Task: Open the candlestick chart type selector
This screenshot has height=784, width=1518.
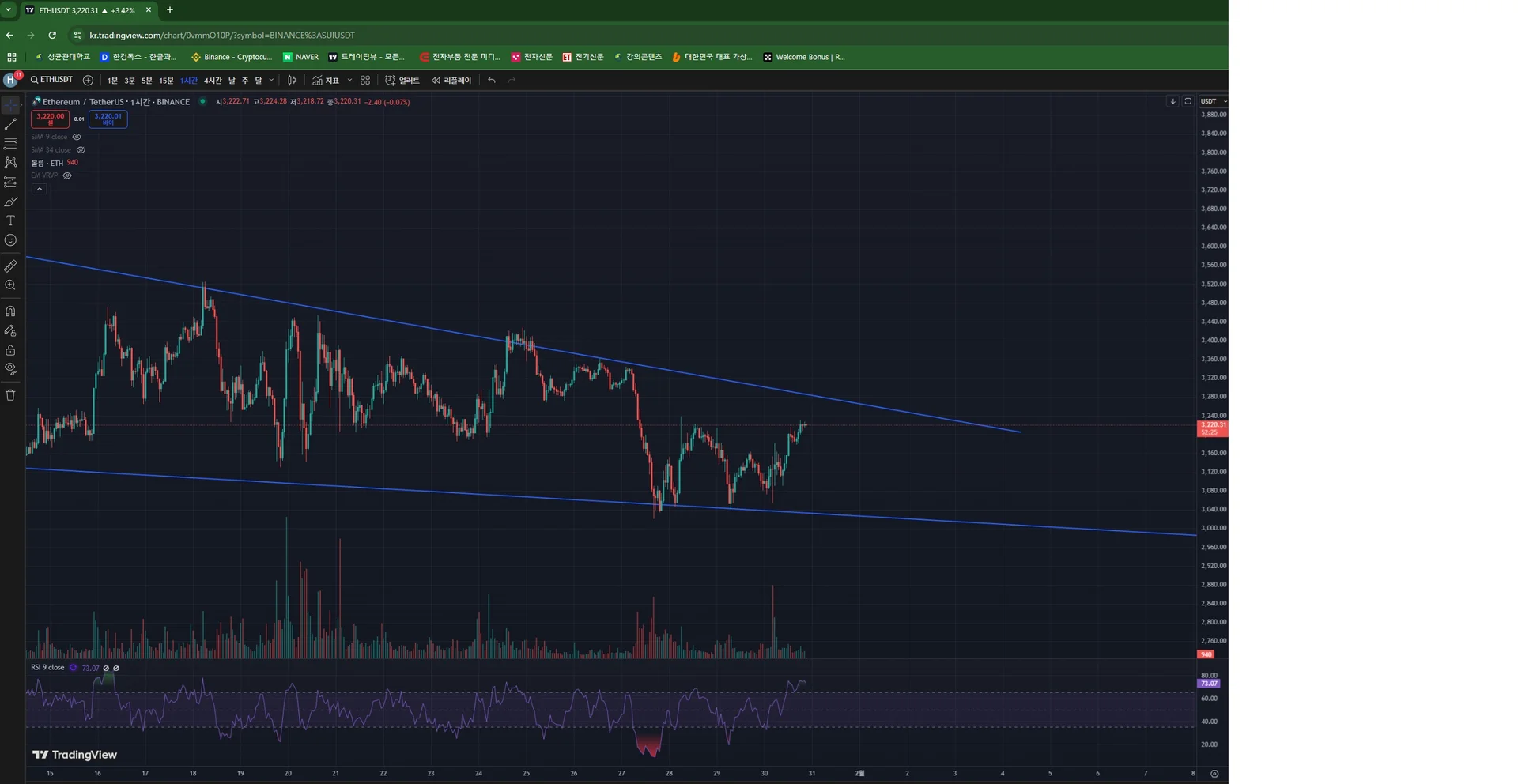Action: 292,80
